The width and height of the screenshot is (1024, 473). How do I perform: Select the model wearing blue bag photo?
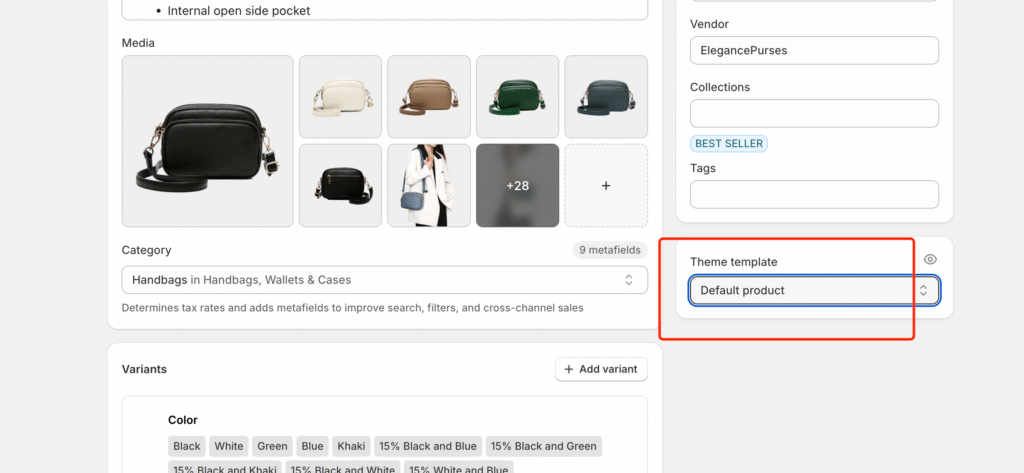[x=429, y=186]
